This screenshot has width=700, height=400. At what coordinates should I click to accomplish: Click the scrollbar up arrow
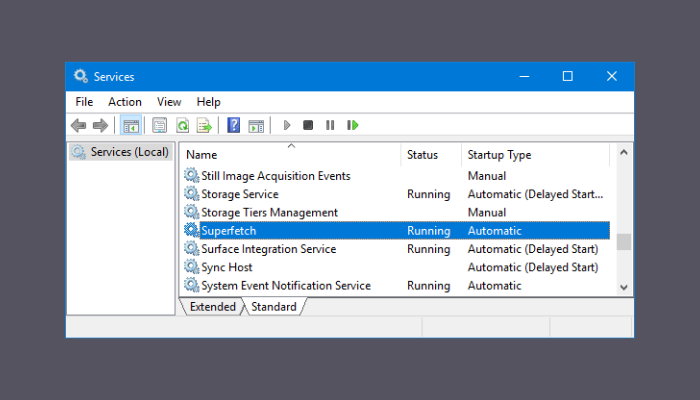pyautogui.click(x=624, y=153)
